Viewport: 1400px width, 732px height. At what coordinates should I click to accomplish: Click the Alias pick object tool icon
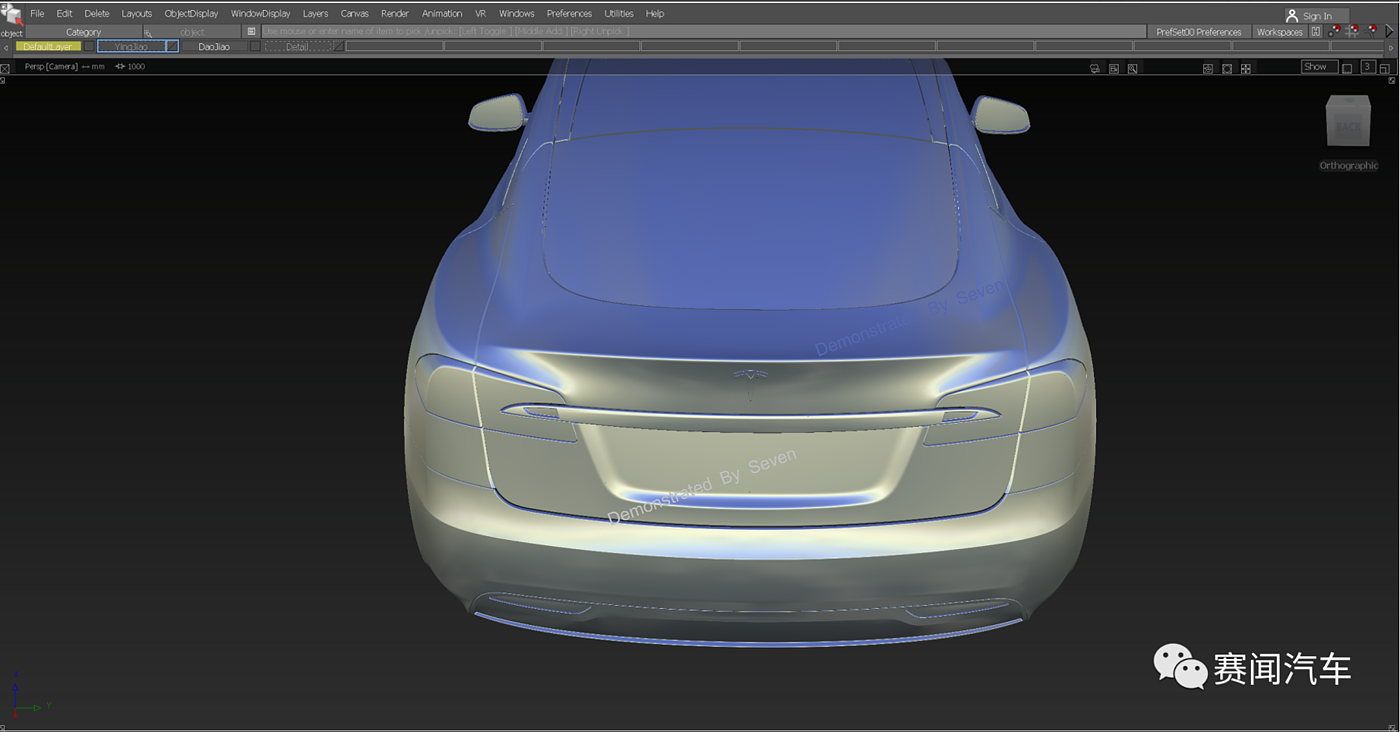coord(12,14)
